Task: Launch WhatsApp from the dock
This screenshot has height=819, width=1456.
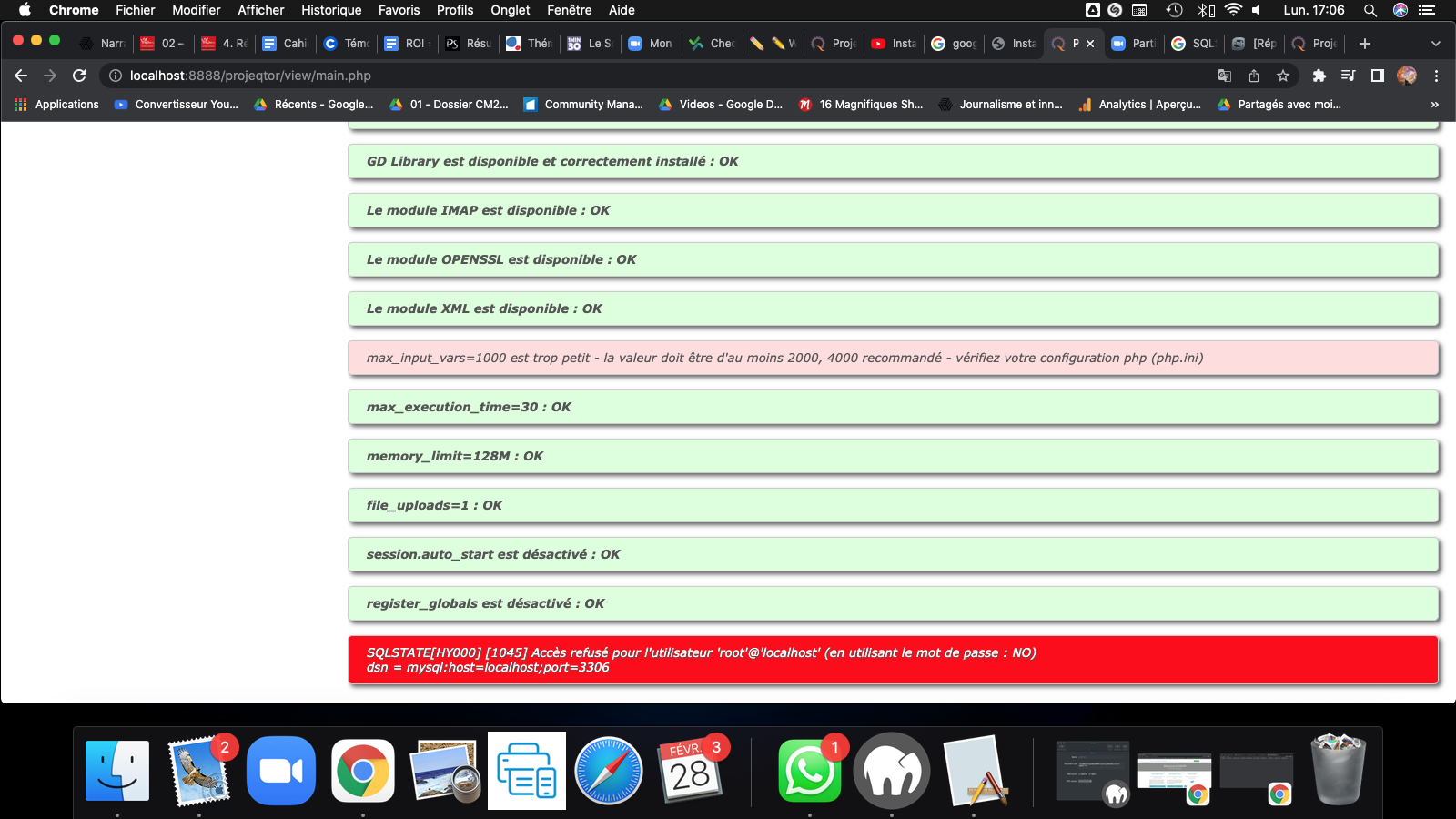Action: [x=809, y=771]
